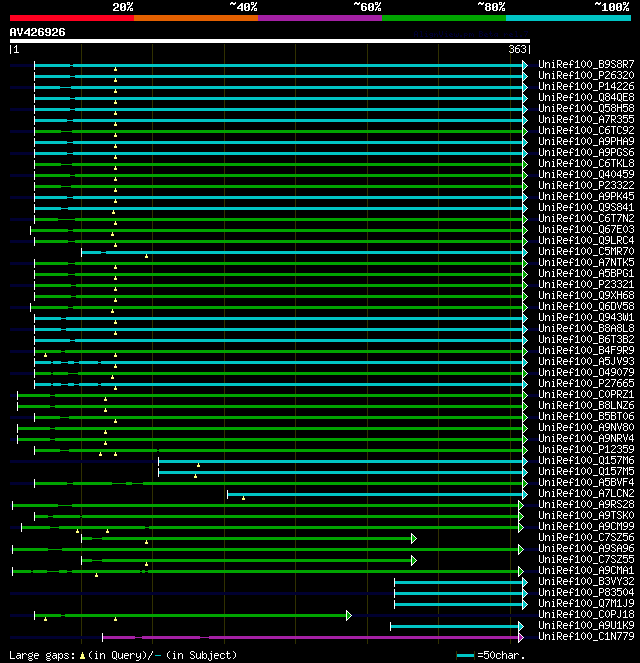Click the UniRef100_B8A8L8 label
Image resolution: width=640 pixels, height=663 pixels.
tap(586, 328)
